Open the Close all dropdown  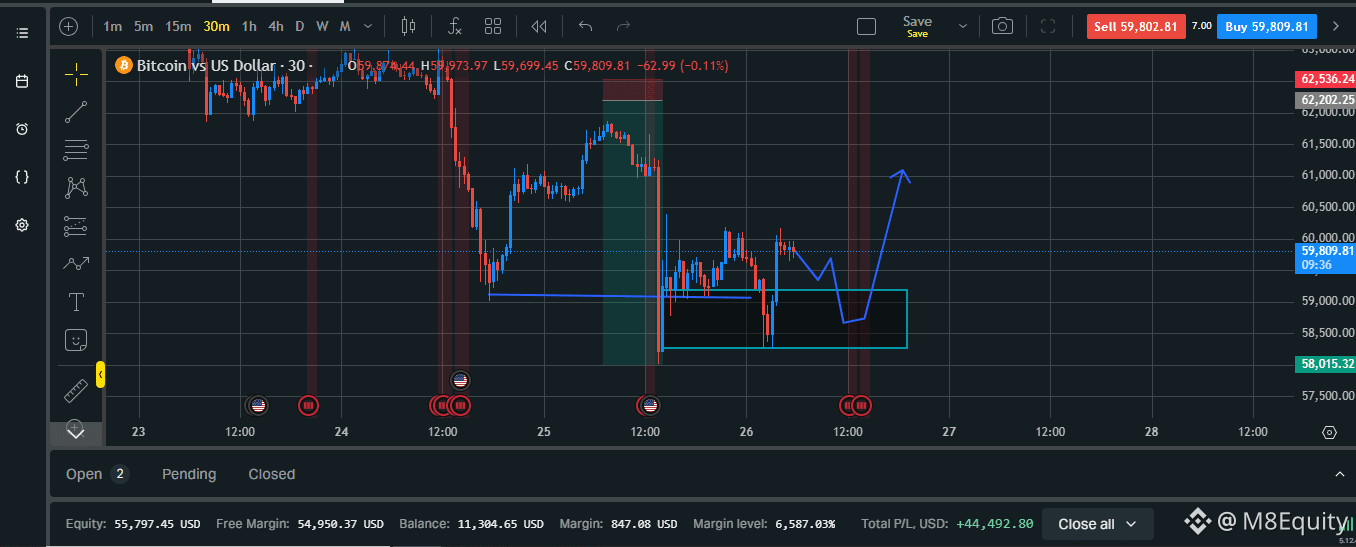click(1097, 524)
